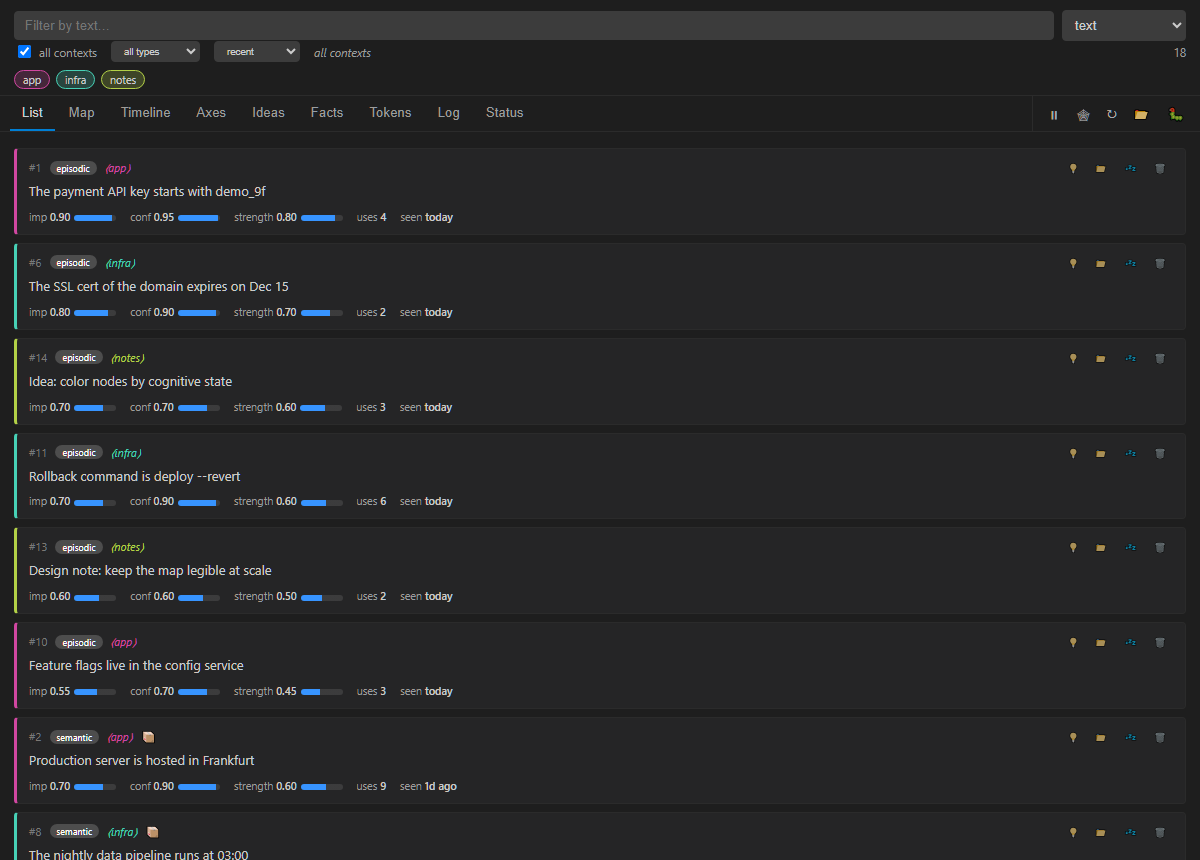Click (notes) tag on Design note row
The width and height of the screenshot is (1200, 860).
click(x=127, y=547)
